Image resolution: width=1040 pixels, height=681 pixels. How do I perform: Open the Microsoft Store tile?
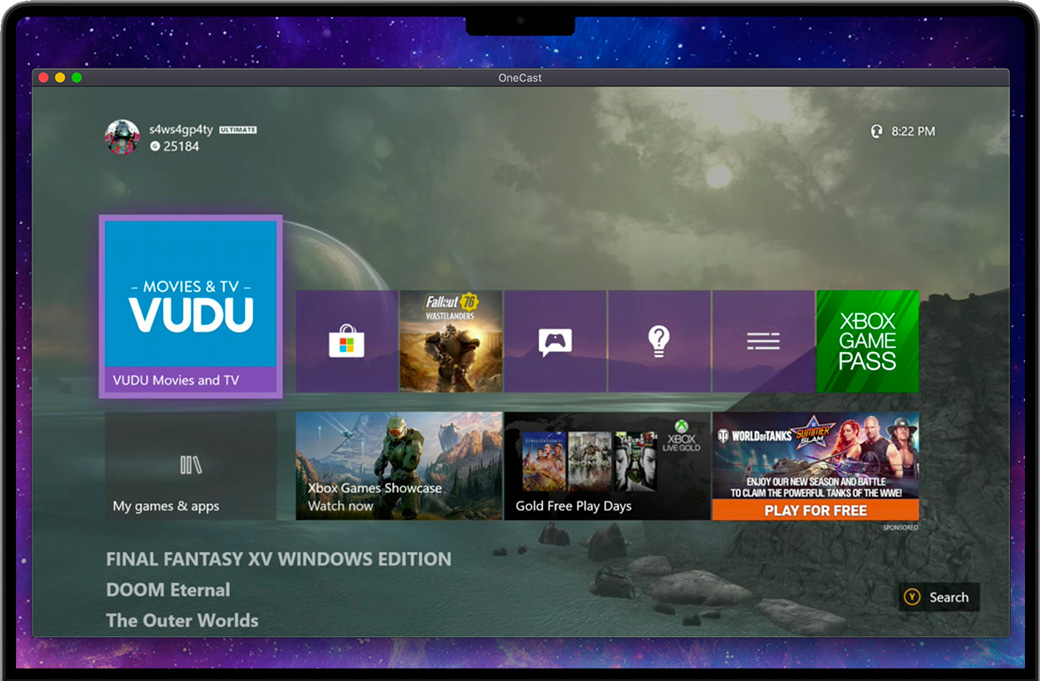(x=347, y=341)
